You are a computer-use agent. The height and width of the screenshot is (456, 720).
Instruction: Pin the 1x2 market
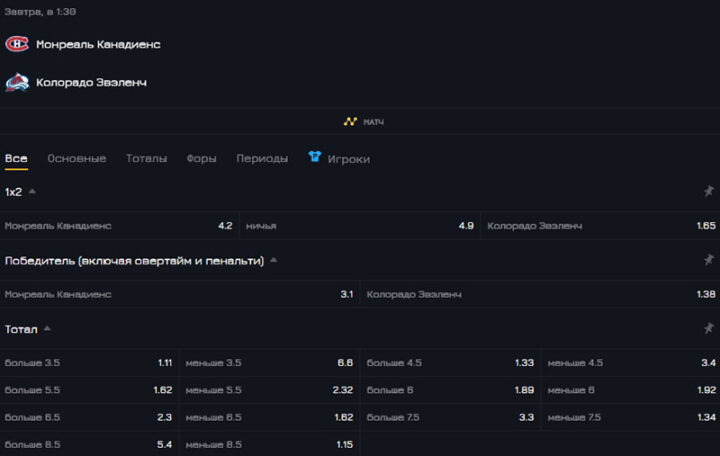point(709,191)
